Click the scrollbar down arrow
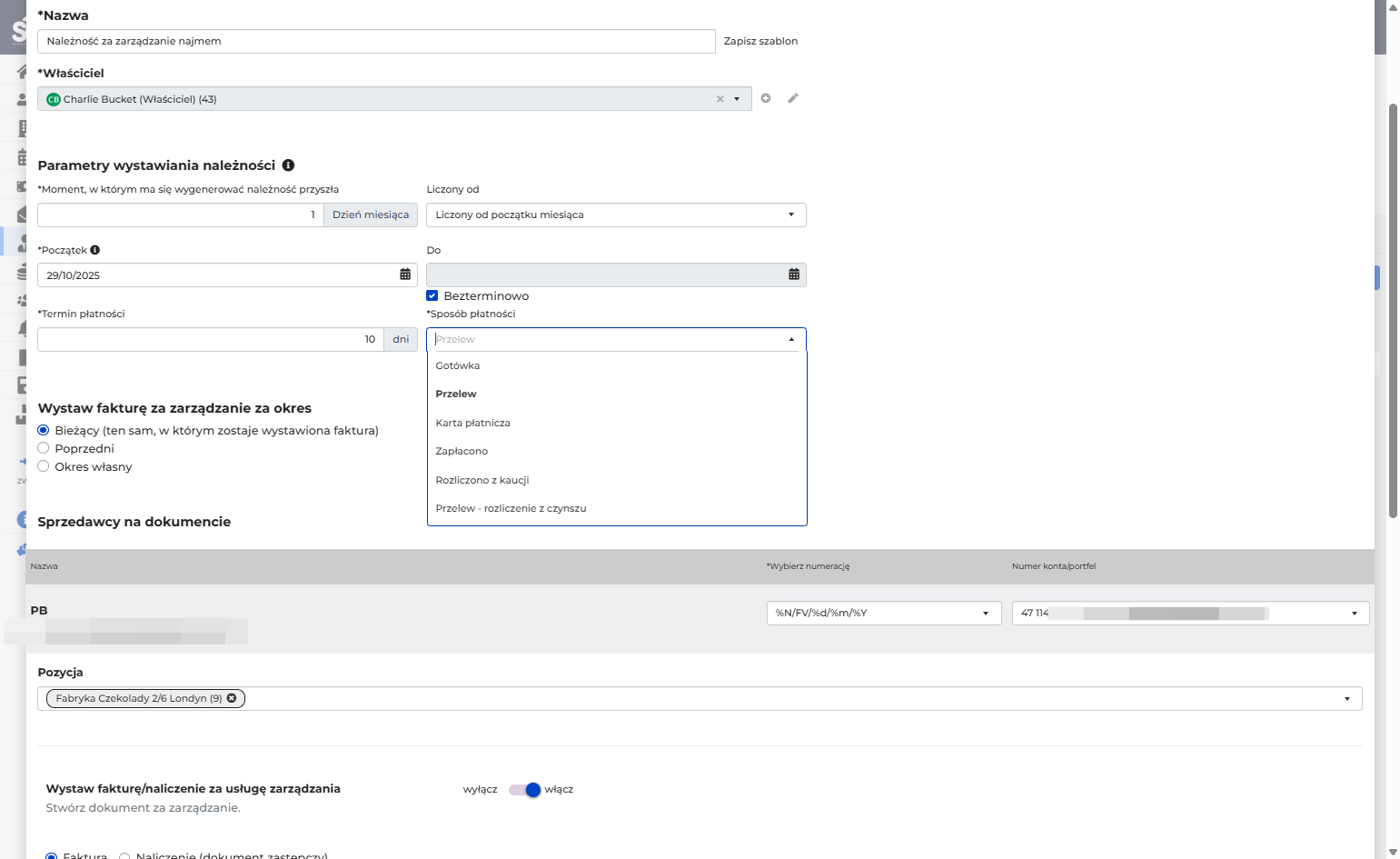Screen dimensions: 1400x859 point(1393,852)
